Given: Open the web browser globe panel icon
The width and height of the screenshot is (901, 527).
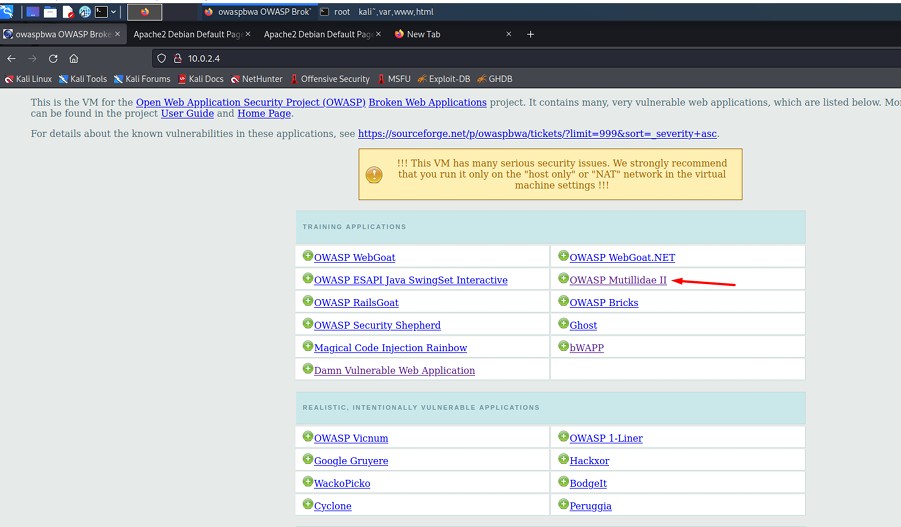Looking at the screenshot, I should click(x=85, y=11).
